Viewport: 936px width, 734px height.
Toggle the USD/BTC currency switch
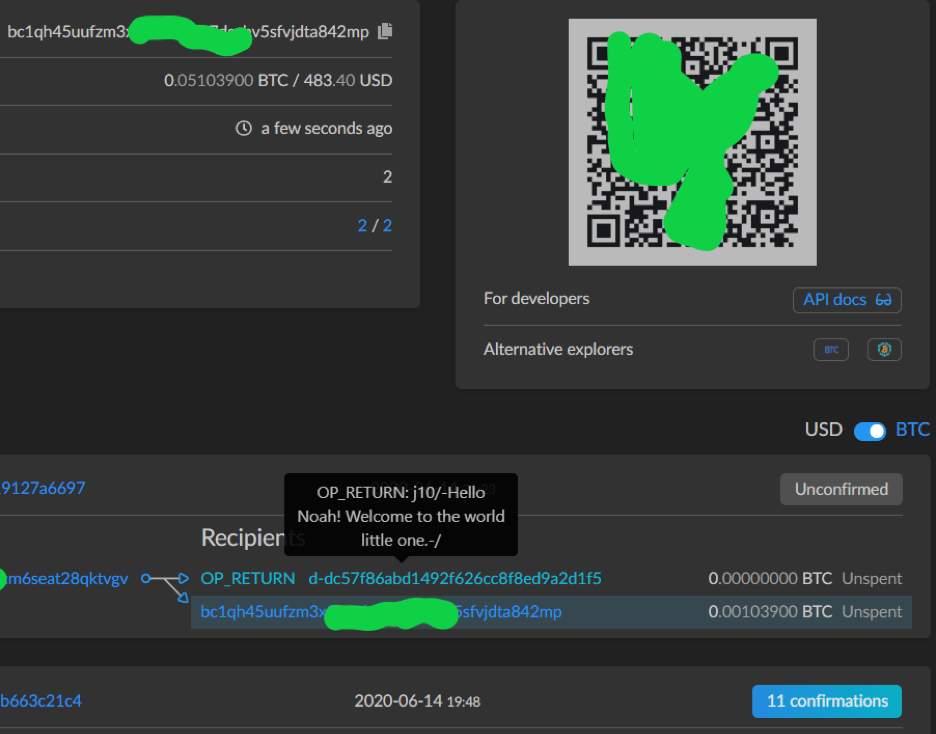pyautogui.click(x=869, y=431)
